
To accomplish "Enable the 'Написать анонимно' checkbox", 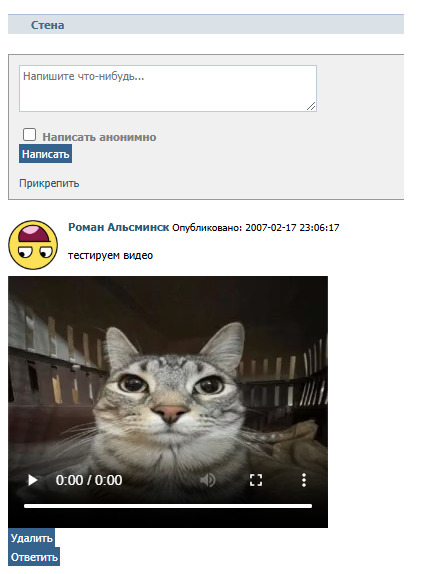I will pyautogui.click(x=29, y=134).
